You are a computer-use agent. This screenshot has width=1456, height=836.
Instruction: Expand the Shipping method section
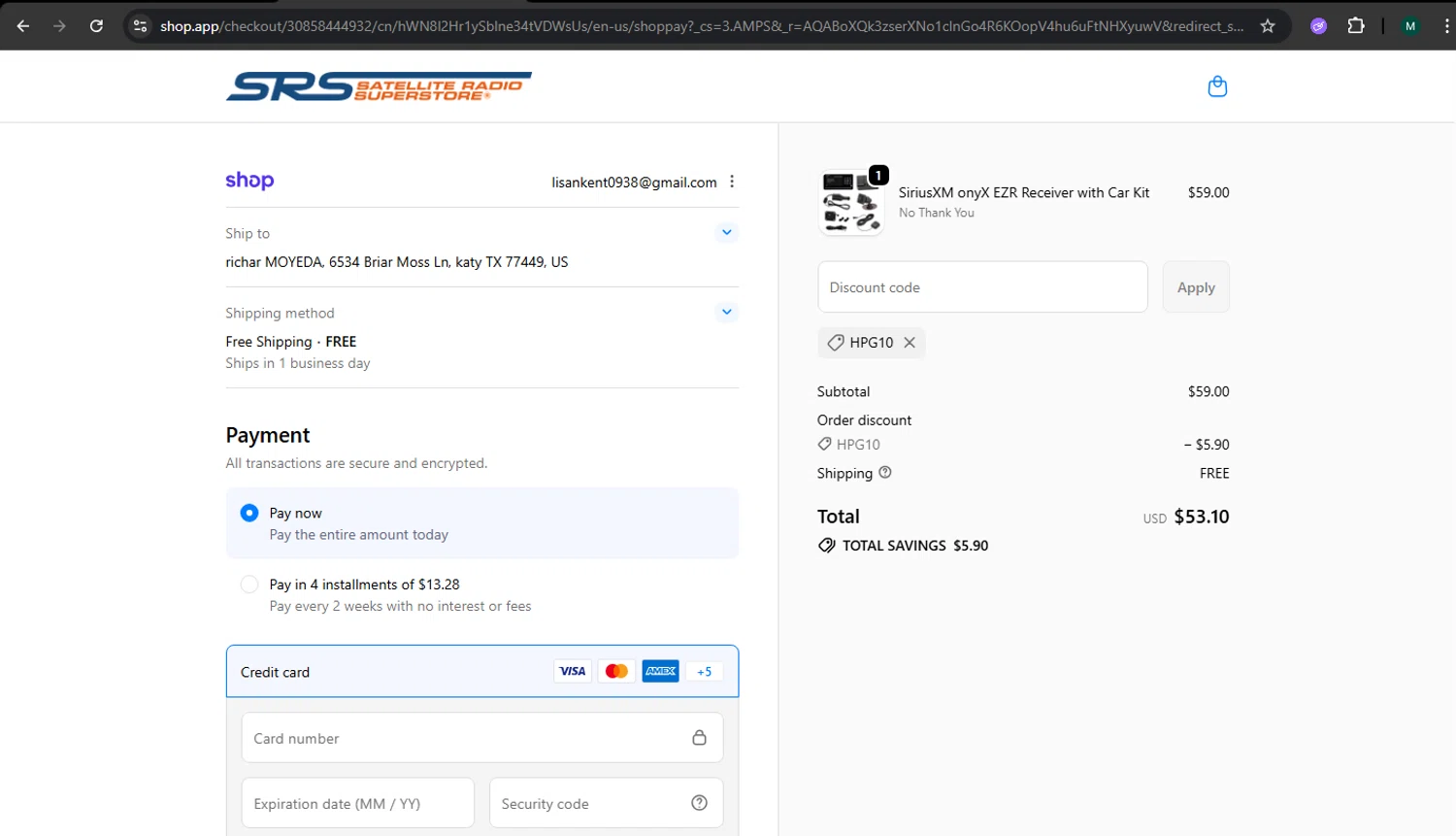727,313
